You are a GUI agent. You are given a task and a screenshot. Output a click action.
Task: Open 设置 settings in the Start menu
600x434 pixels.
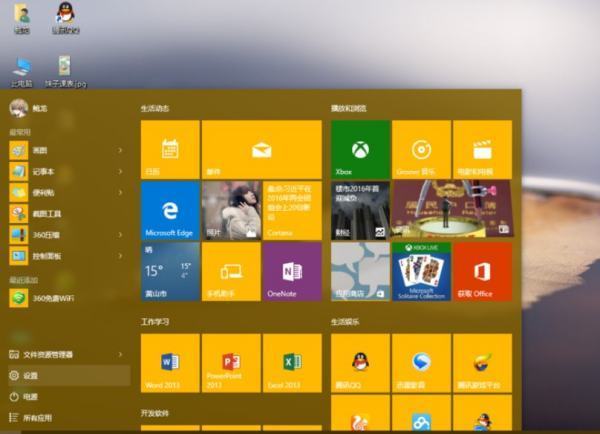tap(69, 375)
